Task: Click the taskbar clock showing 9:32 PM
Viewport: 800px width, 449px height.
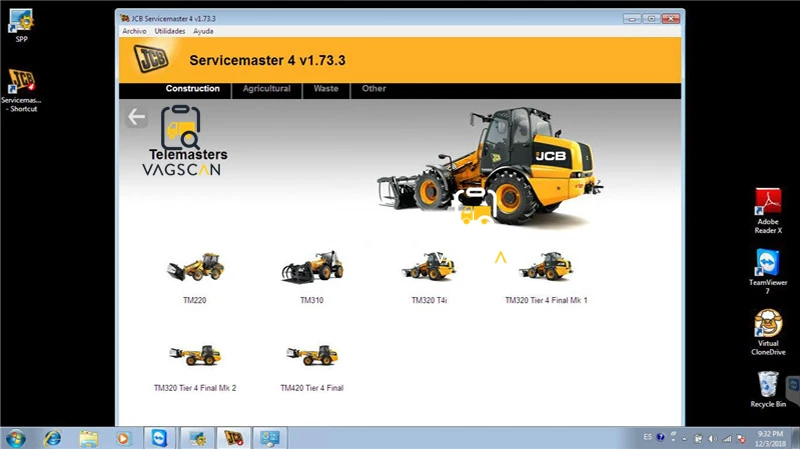Action: click(x=770, y=439)
